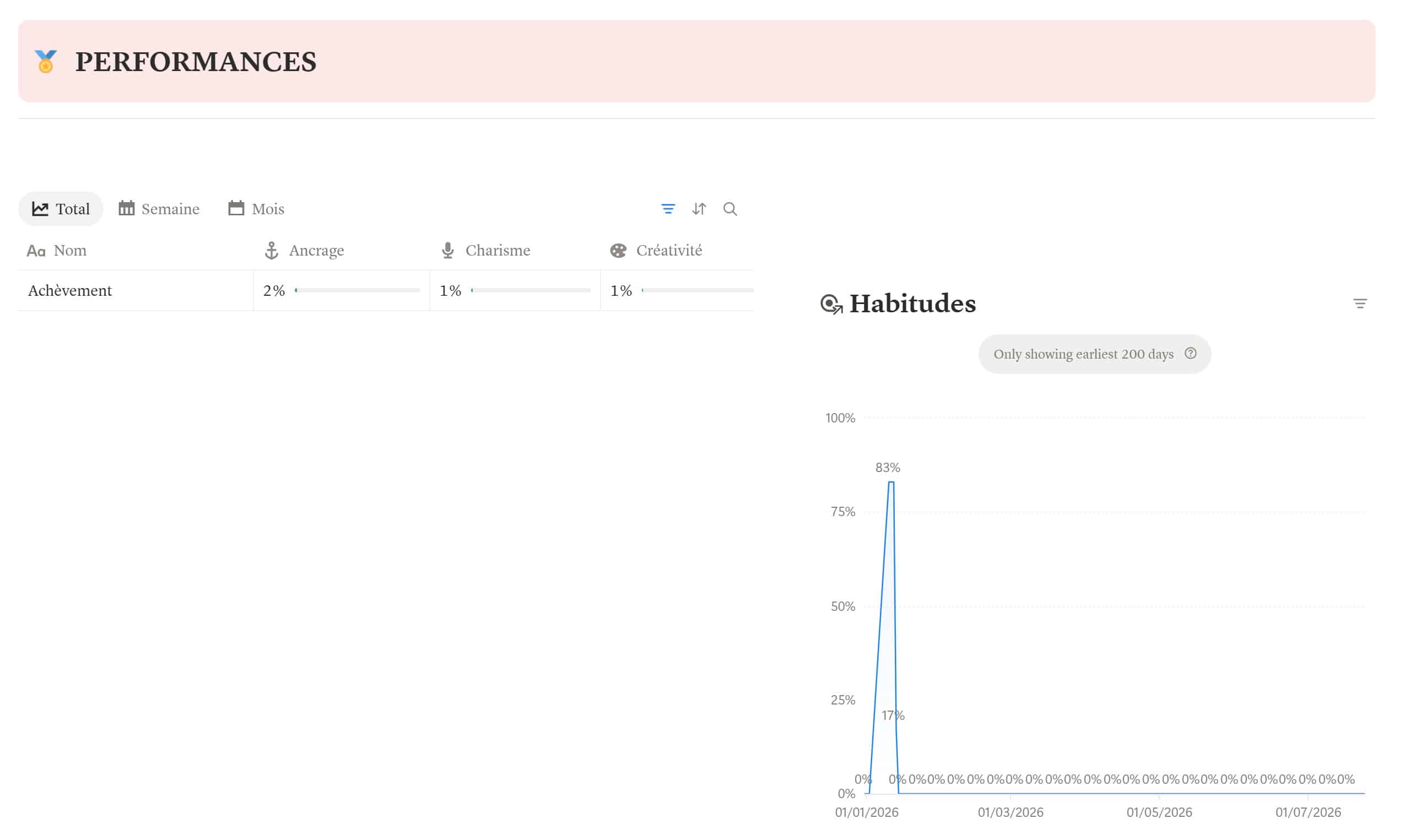The height and width of the screenshot is (840, 1405).
Task: Click the Habitudes heading text
Action: (x=912, y=304)
